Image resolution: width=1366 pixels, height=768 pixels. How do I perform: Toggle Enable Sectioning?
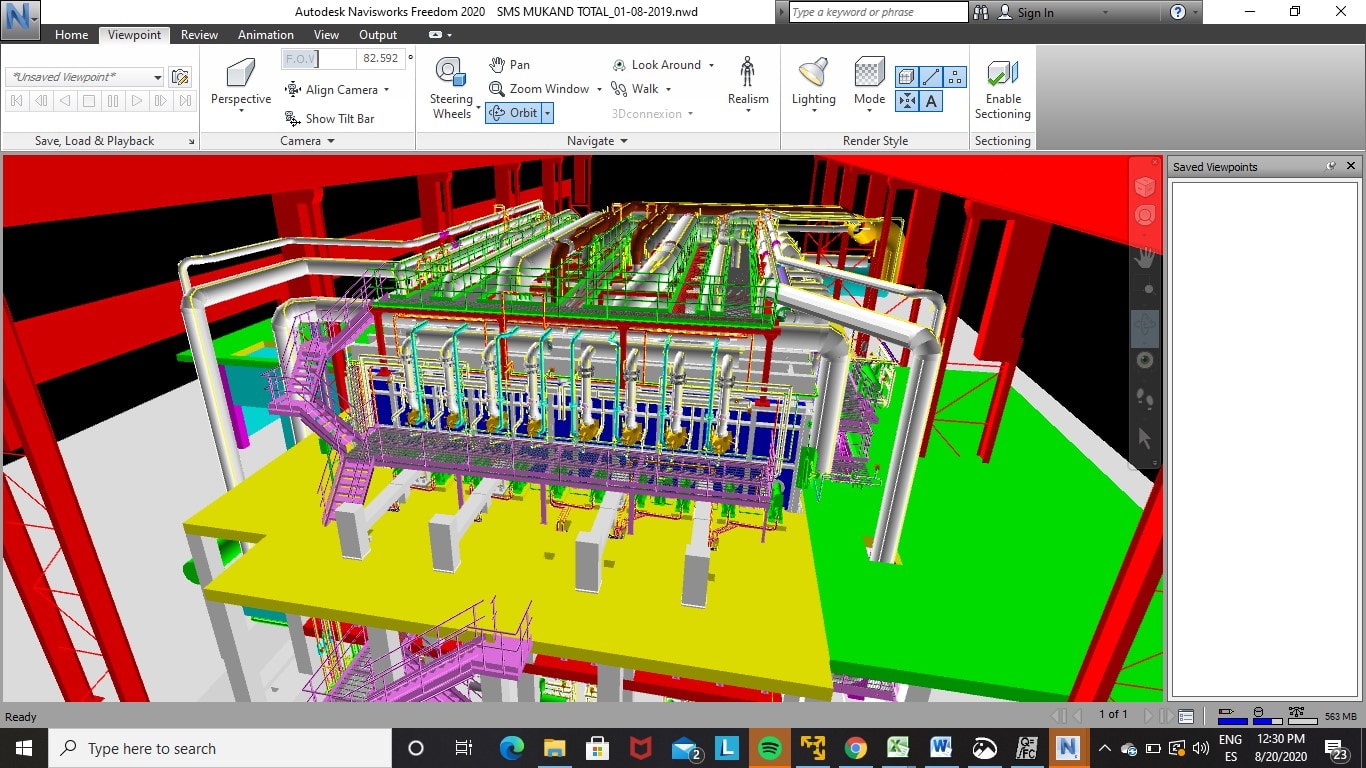(x=1003, y=88)
